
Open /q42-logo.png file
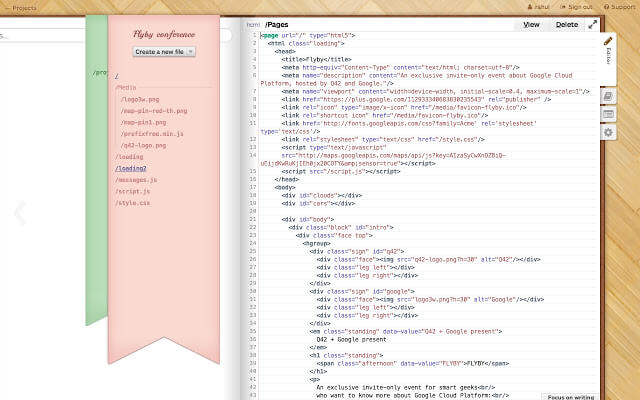[x=143, y=145]
